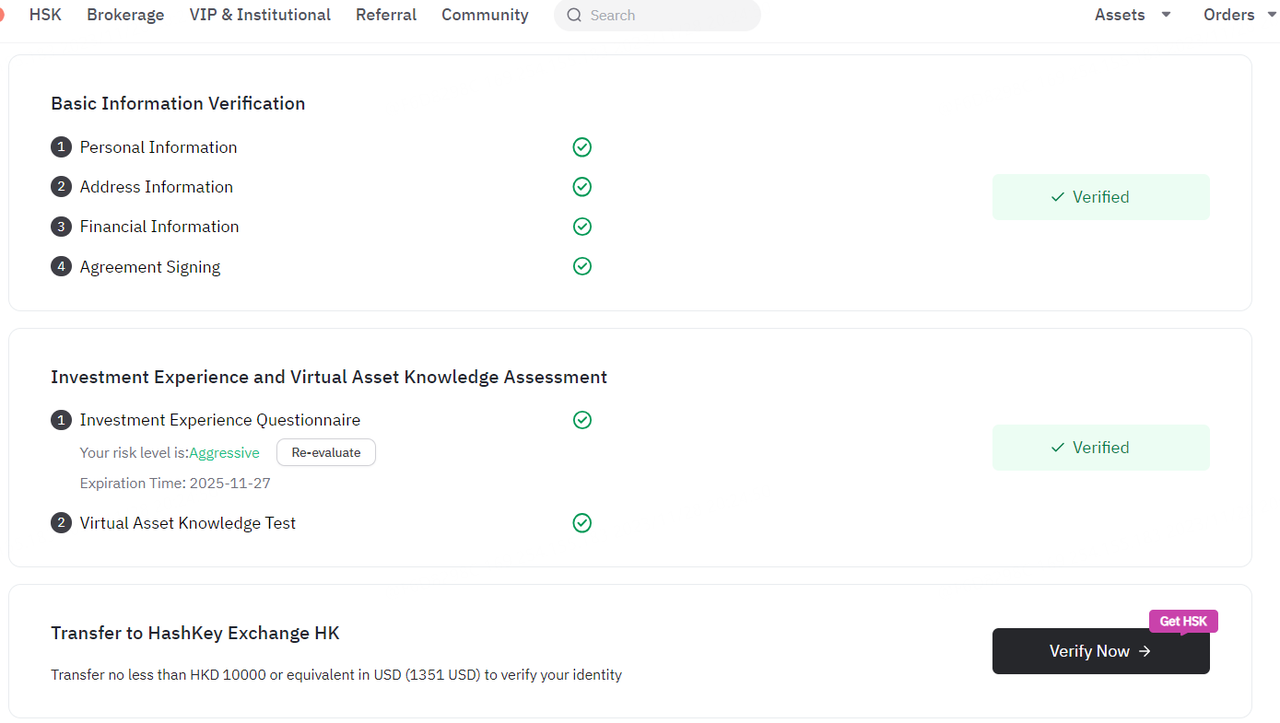The width and height of the screenshot is (1280, 723).
Task: Click the Investment Experience and Virtual Asset heading
Action: point(329,377)
